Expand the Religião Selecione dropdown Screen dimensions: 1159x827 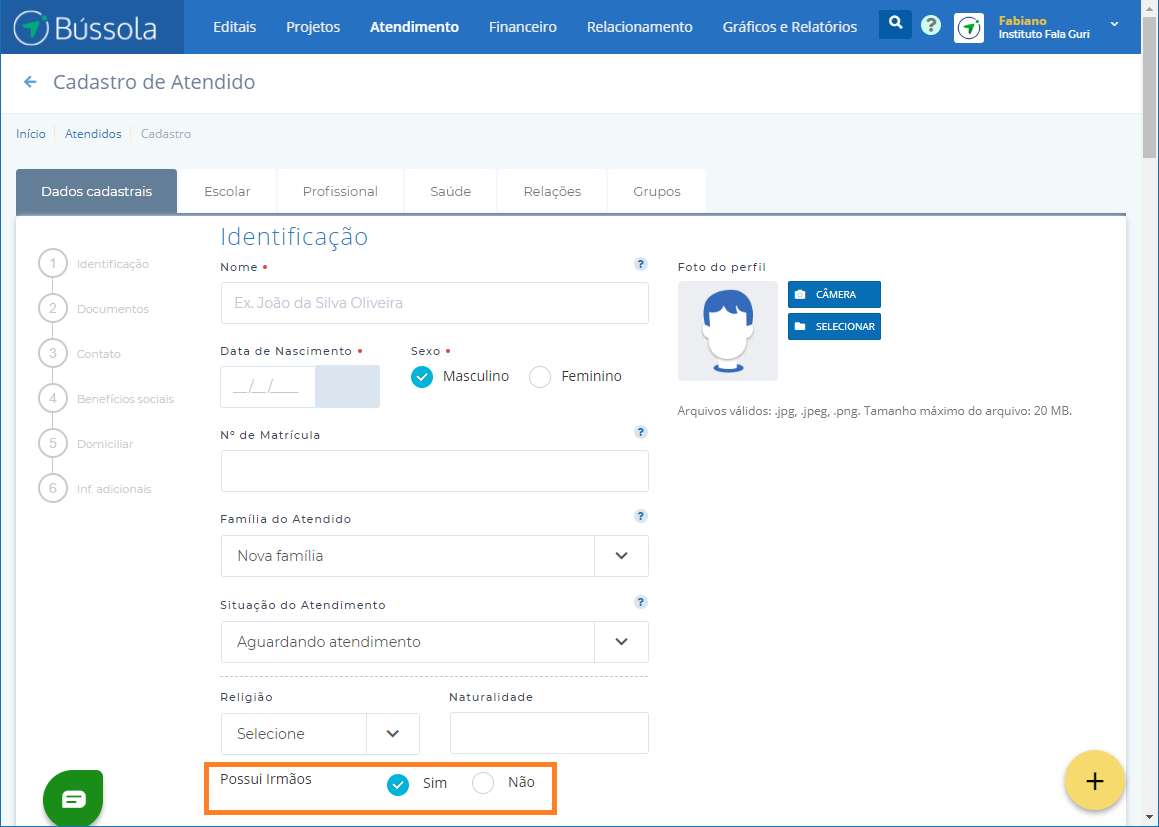point(393,734)
